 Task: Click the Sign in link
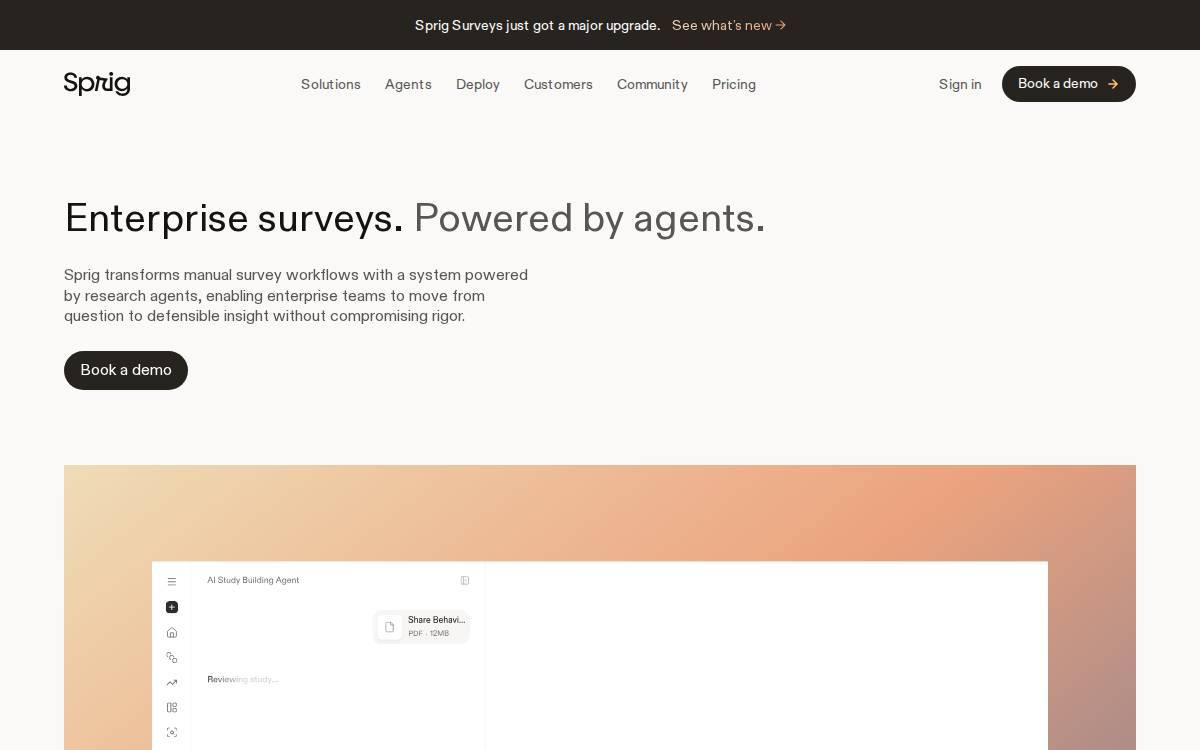tap(960, 84)
